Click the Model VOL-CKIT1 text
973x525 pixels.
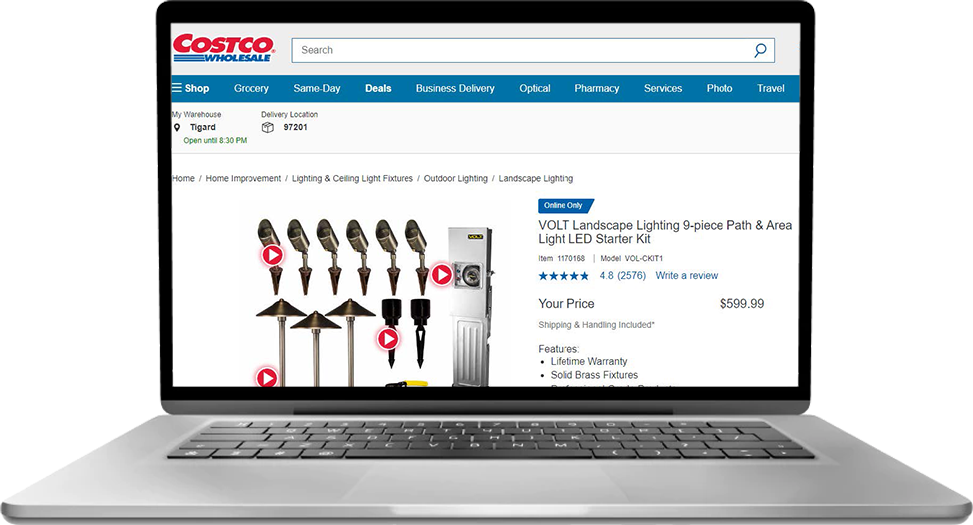(632, 258)
